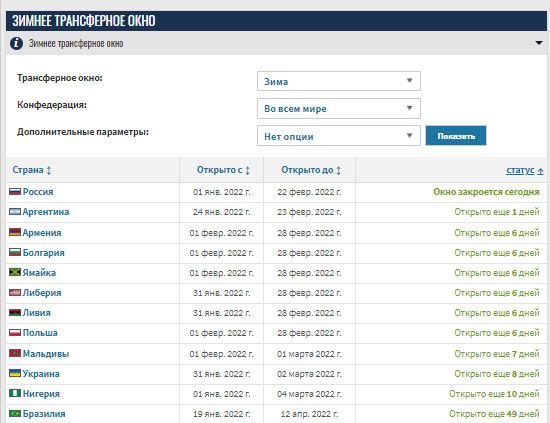Image resolution: width=550 pixels, height=423 pixels.
Task: Click the Nigeria flag icon
Action: click(x=15, y=393)
